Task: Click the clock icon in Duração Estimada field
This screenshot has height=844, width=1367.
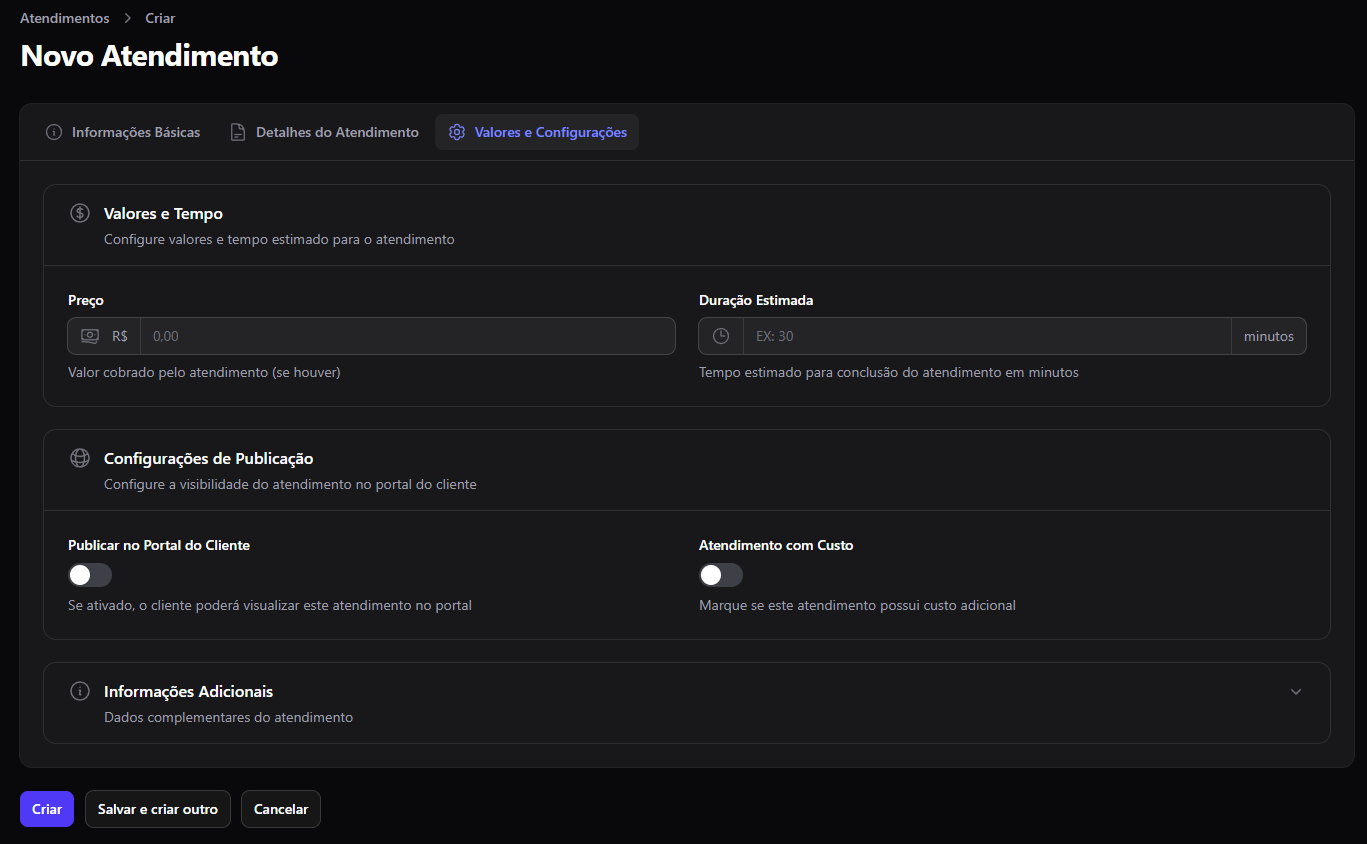Action: (x=721, y=336)
